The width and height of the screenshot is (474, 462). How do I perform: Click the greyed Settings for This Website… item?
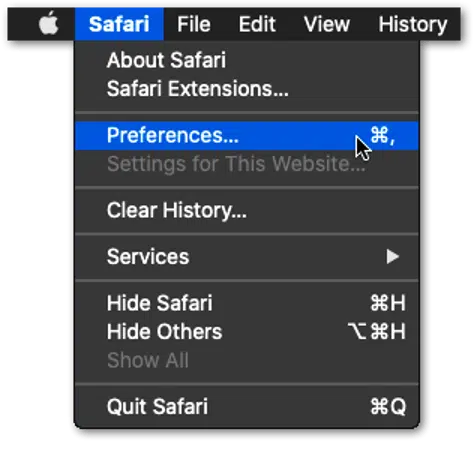(x=247, y=164)
